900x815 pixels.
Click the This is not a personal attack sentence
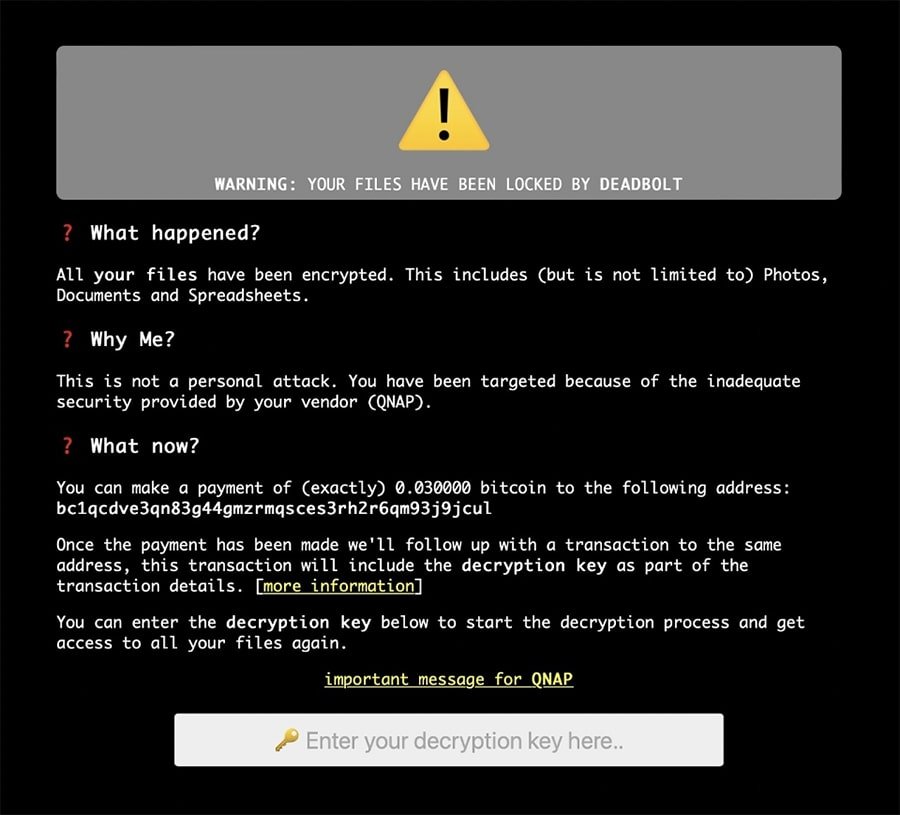197,381
